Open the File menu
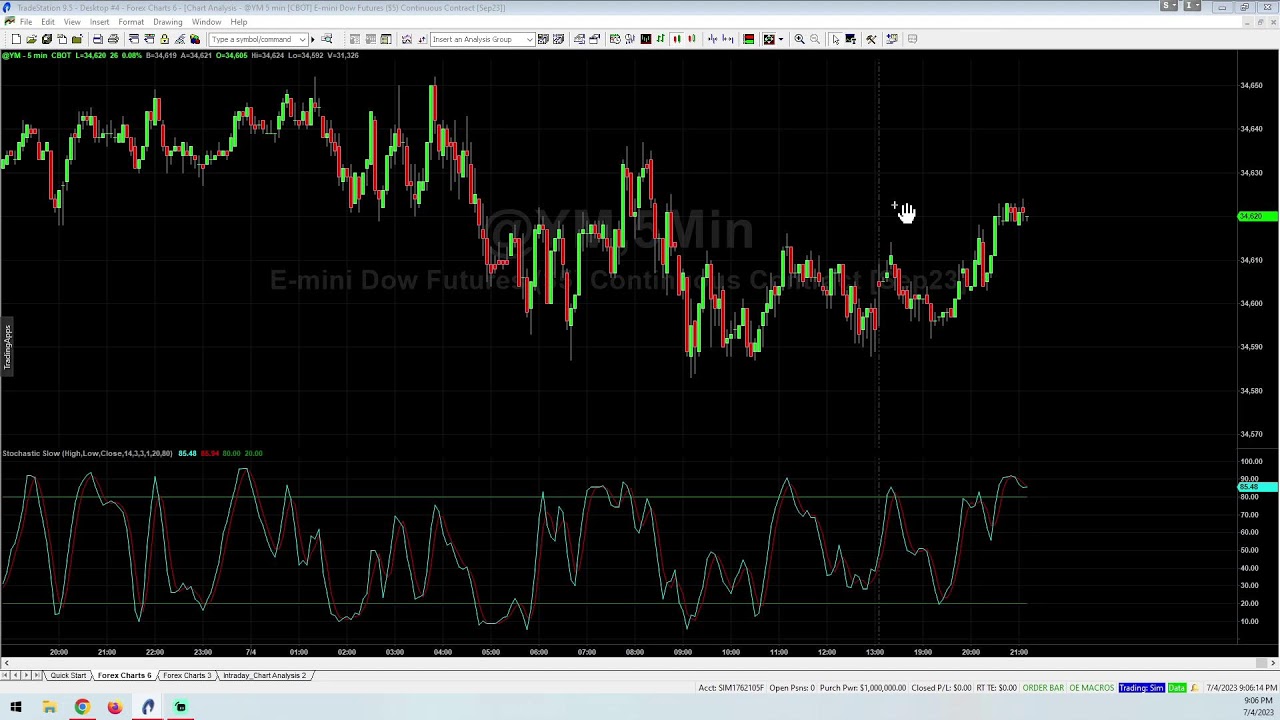This screenshot has height=720, width=1280. click(x=26, y=22)
